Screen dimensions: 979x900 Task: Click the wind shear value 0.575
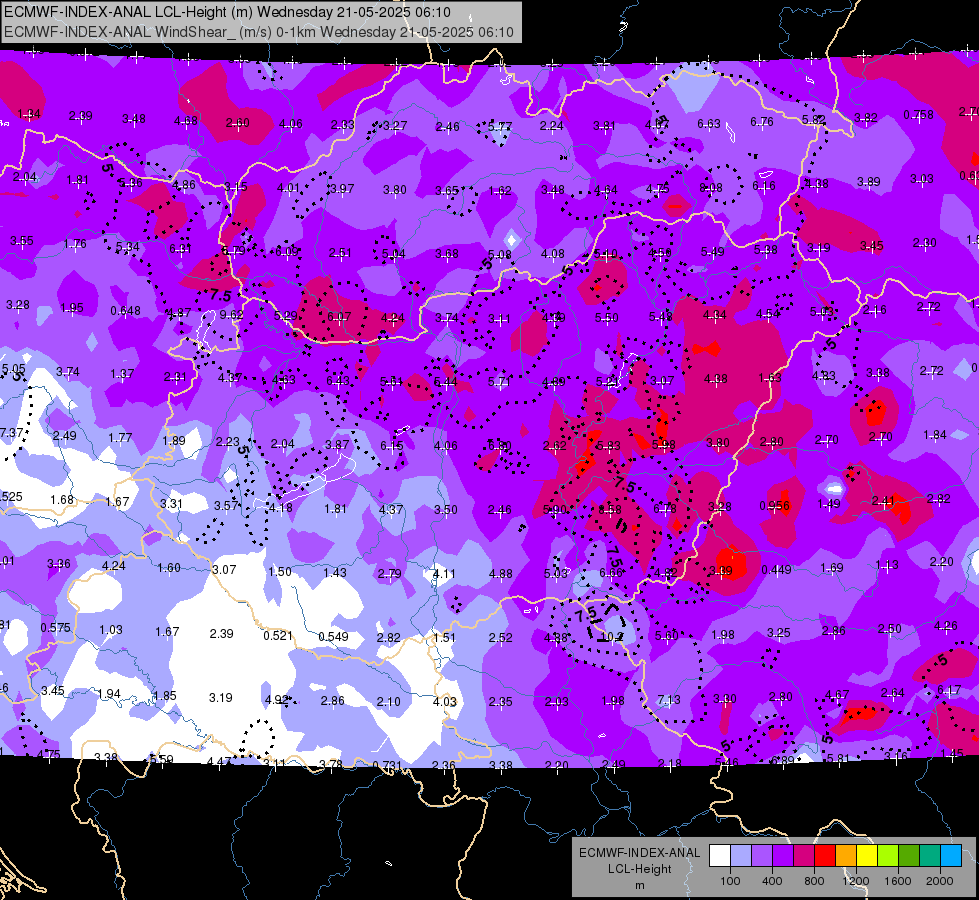pyautogui.click(x=56, y=627)
